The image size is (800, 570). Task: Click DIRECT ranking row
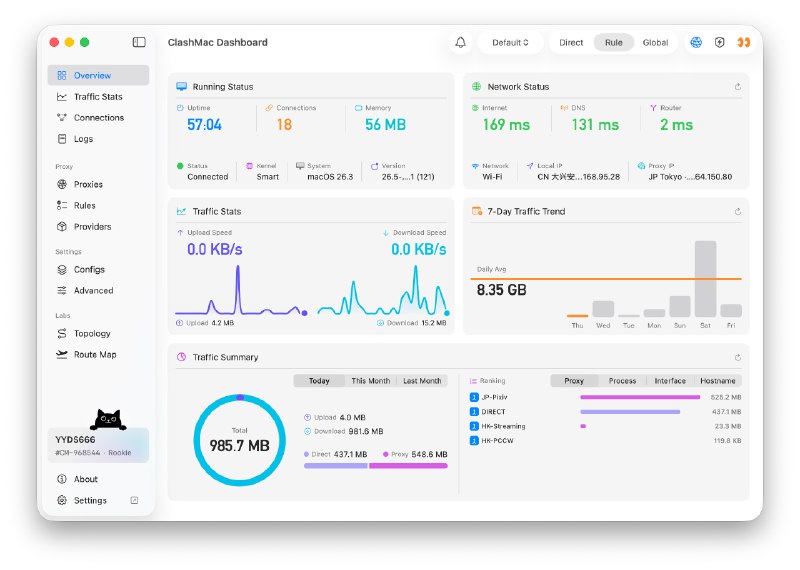pos(605,411)
